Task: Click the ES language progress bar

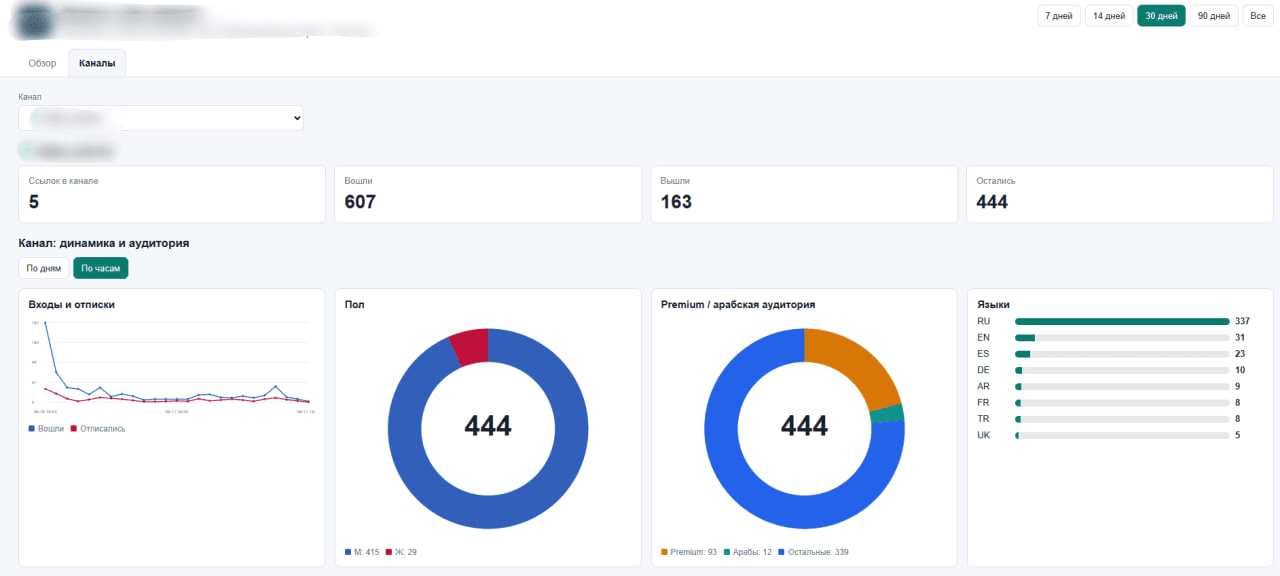Action: point(1122,354)
